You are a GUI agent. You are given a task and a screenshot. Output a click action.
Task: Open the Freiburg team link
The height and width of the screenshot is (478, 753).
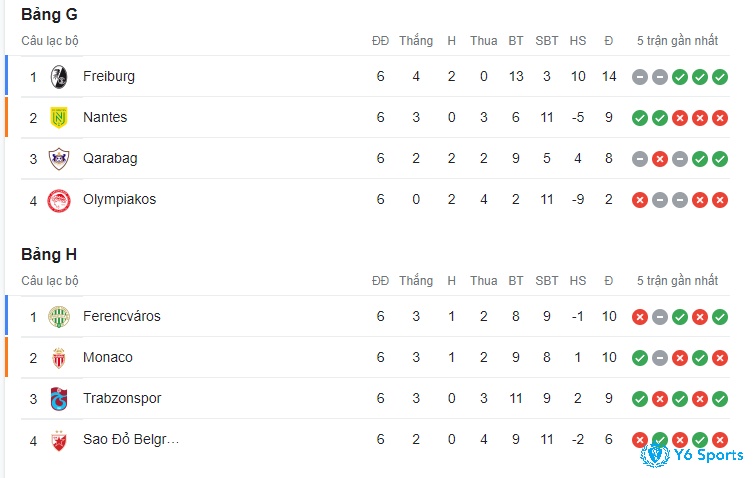click(109, 76)
